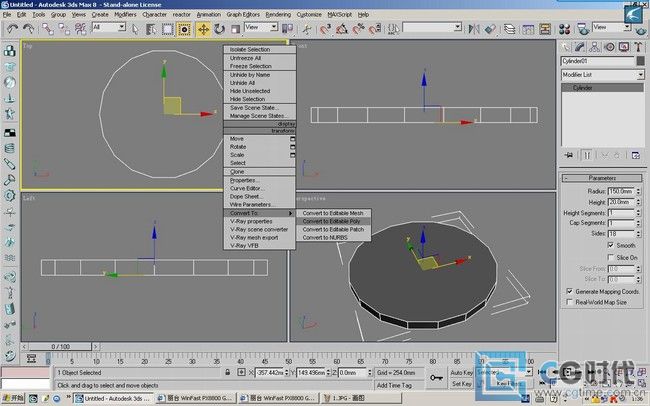Pick the Rectangular Selection Region icon
Viewport: 650px width, 406px height.
(167, 29)
